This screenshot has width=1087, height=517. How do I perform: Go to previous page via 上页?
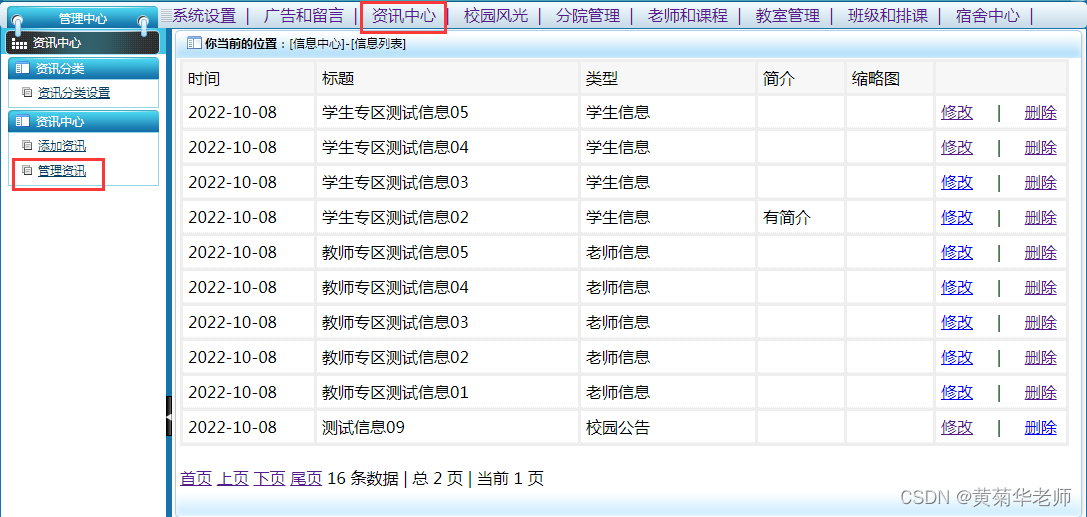point(233,478)
